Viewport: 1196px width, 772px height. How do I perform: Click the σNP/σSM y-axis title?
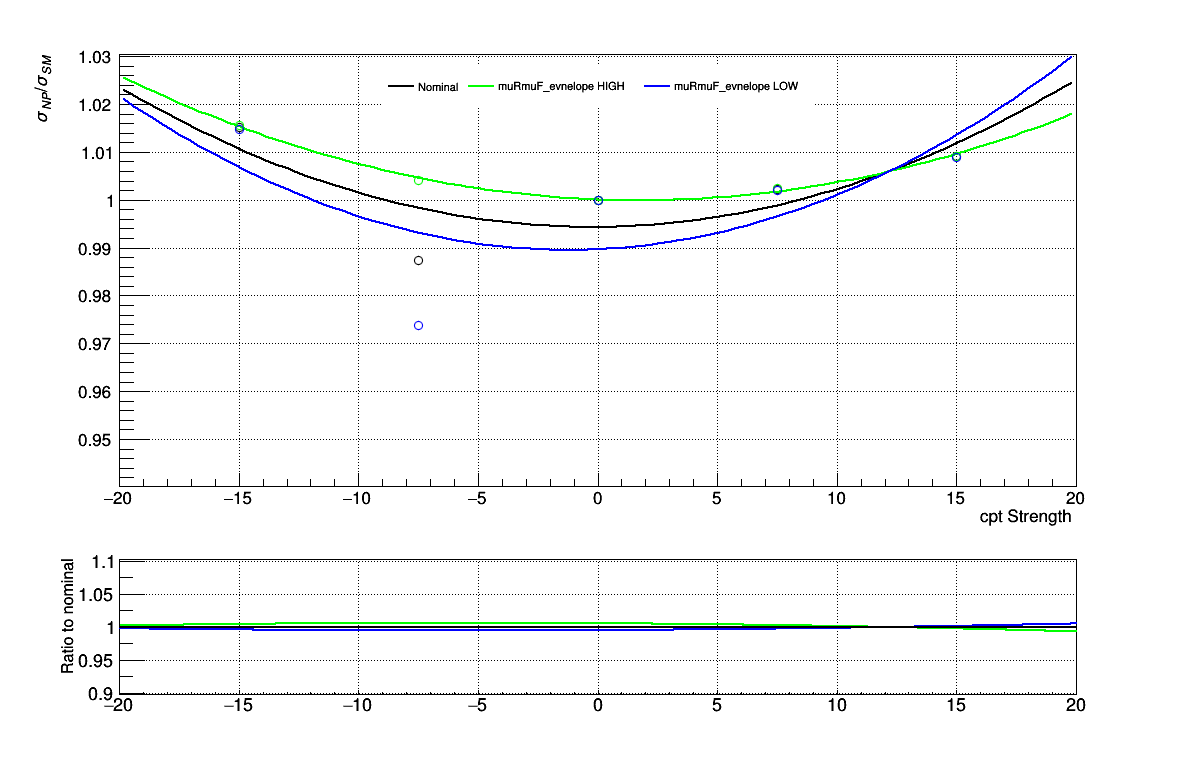pyautogui.click(x=45, y=88)
